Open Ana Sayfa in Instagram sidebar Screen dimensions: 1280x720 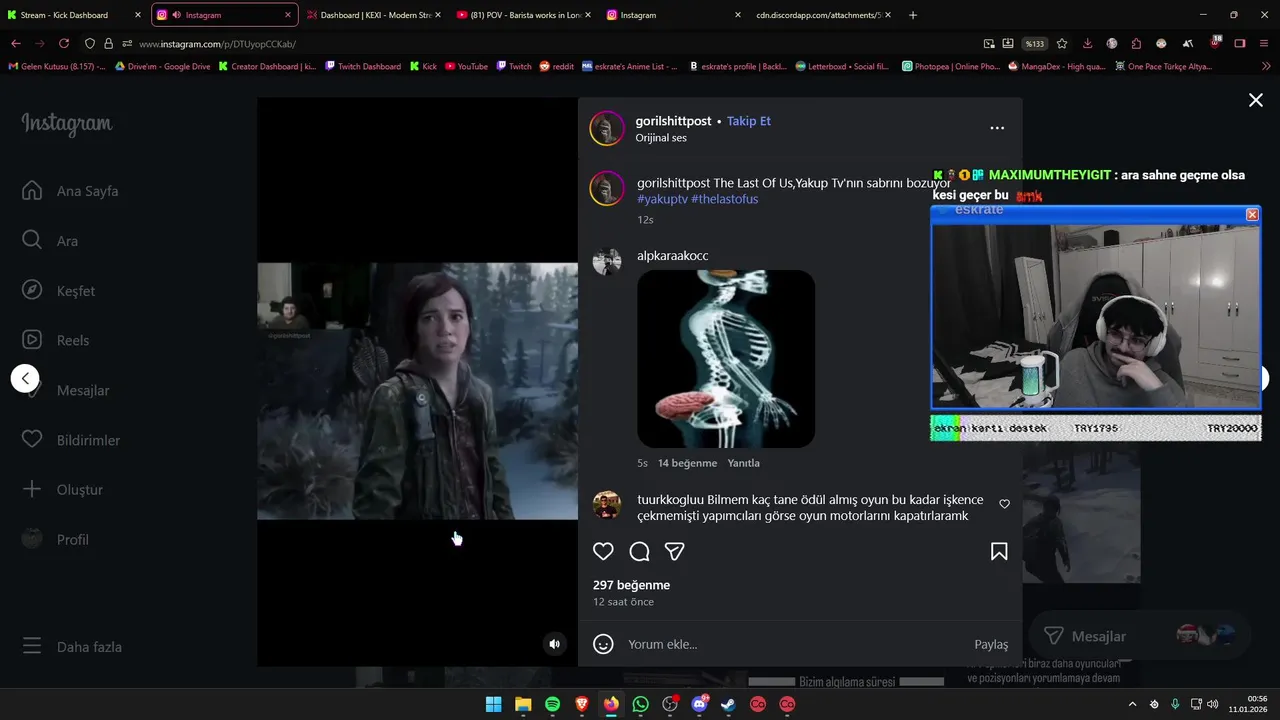point(70,191)
